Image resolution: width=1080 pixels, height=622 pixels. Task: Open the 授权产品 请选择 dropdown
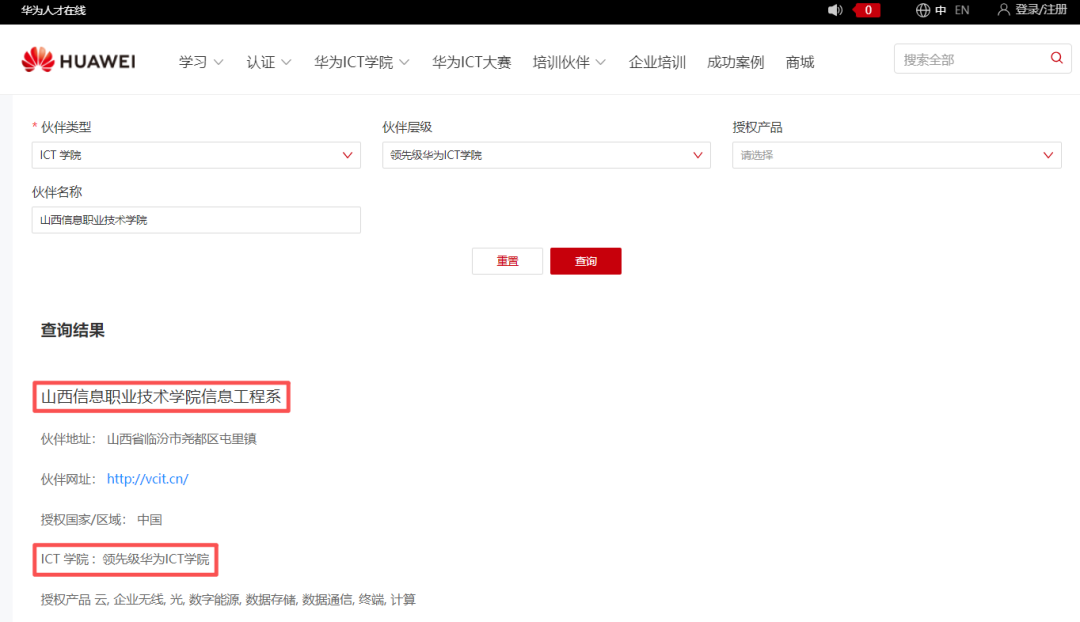[x=896, y=155]
